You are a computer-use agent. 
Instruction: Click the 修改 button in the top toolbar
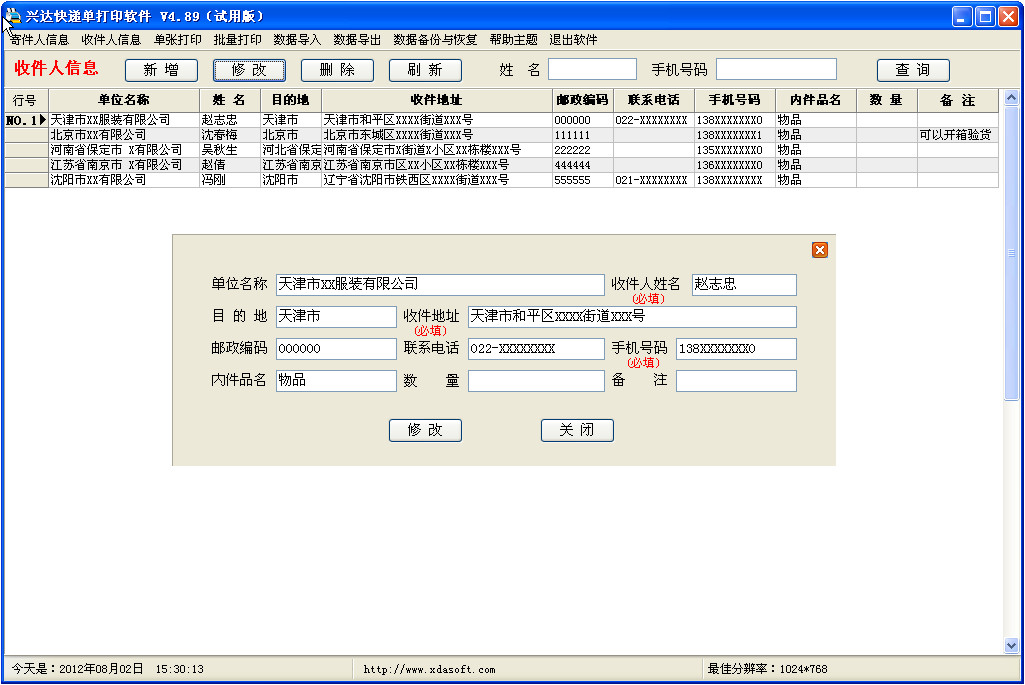[249, 70]
